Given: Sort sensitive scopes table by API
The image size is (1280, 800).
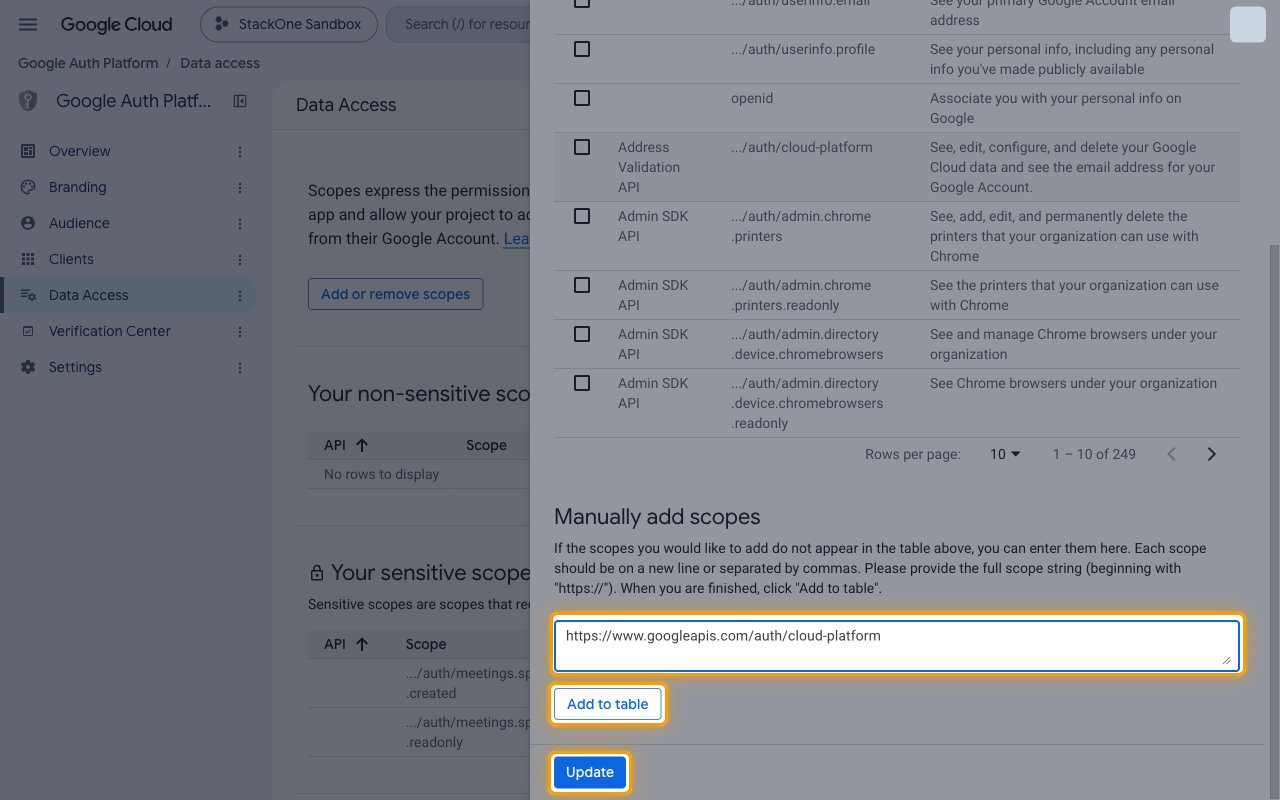Looking at the screenshot, I should tap(346, 644).
